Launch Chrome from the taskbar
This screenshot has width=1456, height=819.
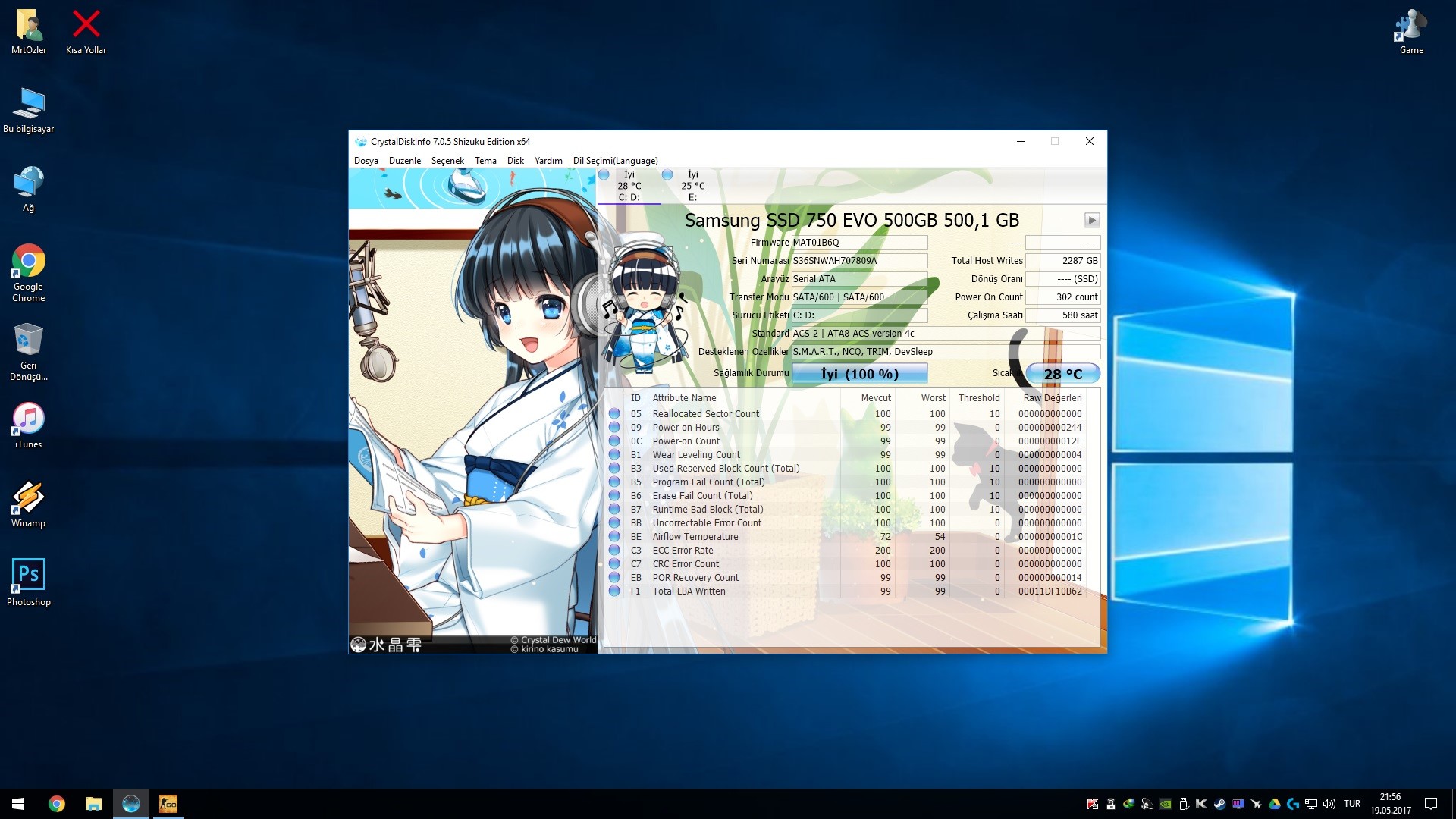(x=57, y=804)
